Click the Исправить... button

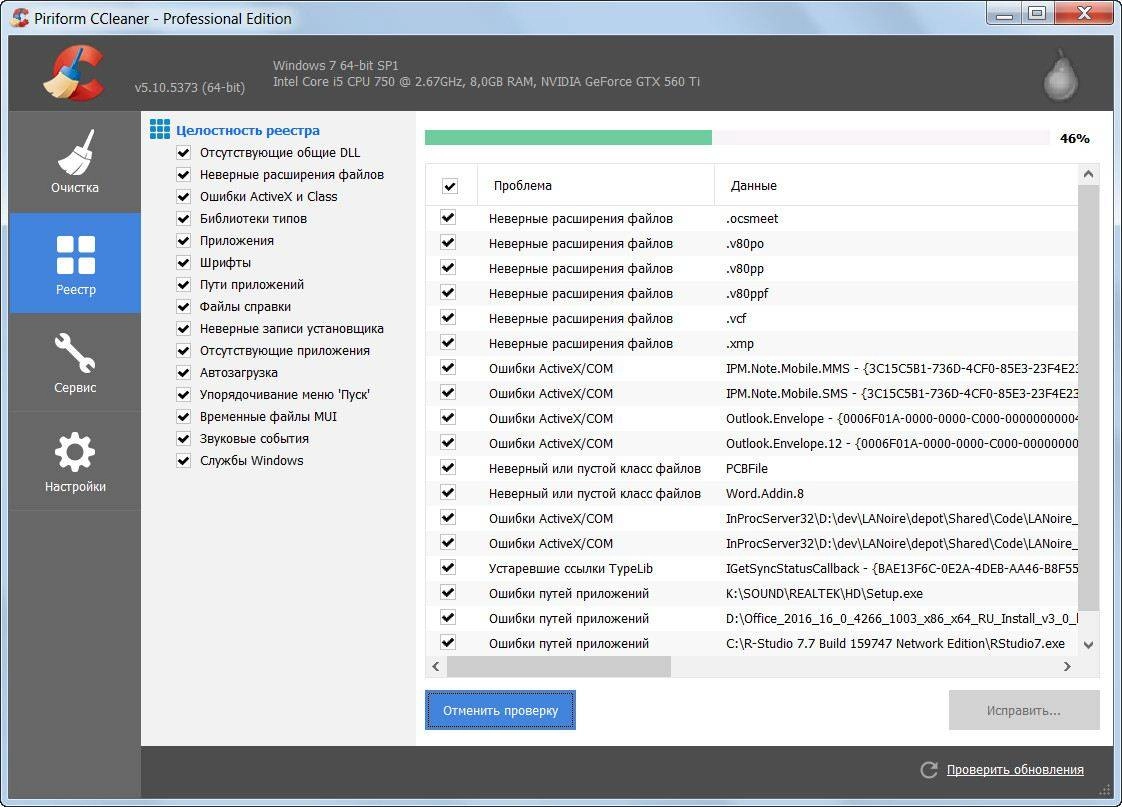1024,710
